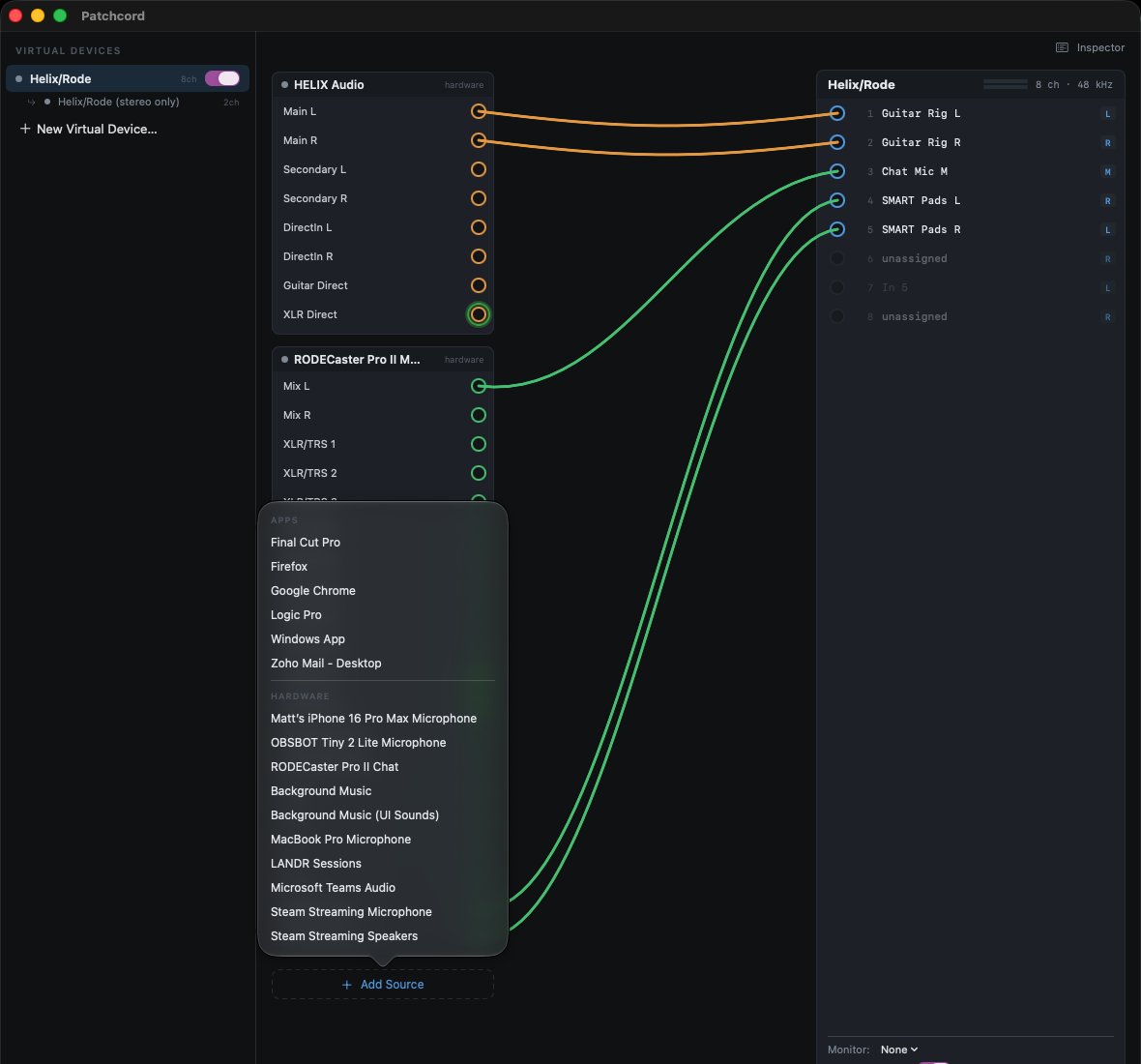The height and width of the screenshot is (1064, 1141).
Task: Click the Mix L output port
Action: pos(478,386)
